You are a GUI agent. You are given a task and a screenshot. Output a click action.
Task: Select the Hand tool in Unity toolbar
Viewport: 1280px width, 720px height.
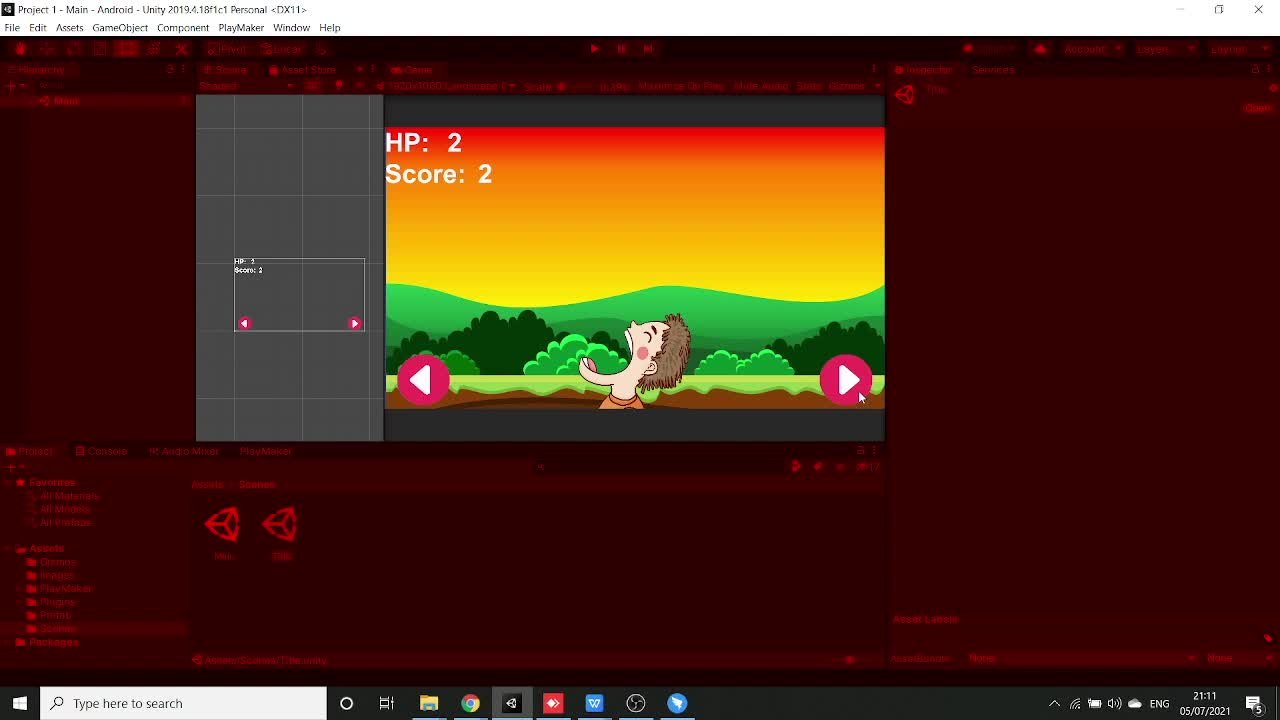pos(21,49)
